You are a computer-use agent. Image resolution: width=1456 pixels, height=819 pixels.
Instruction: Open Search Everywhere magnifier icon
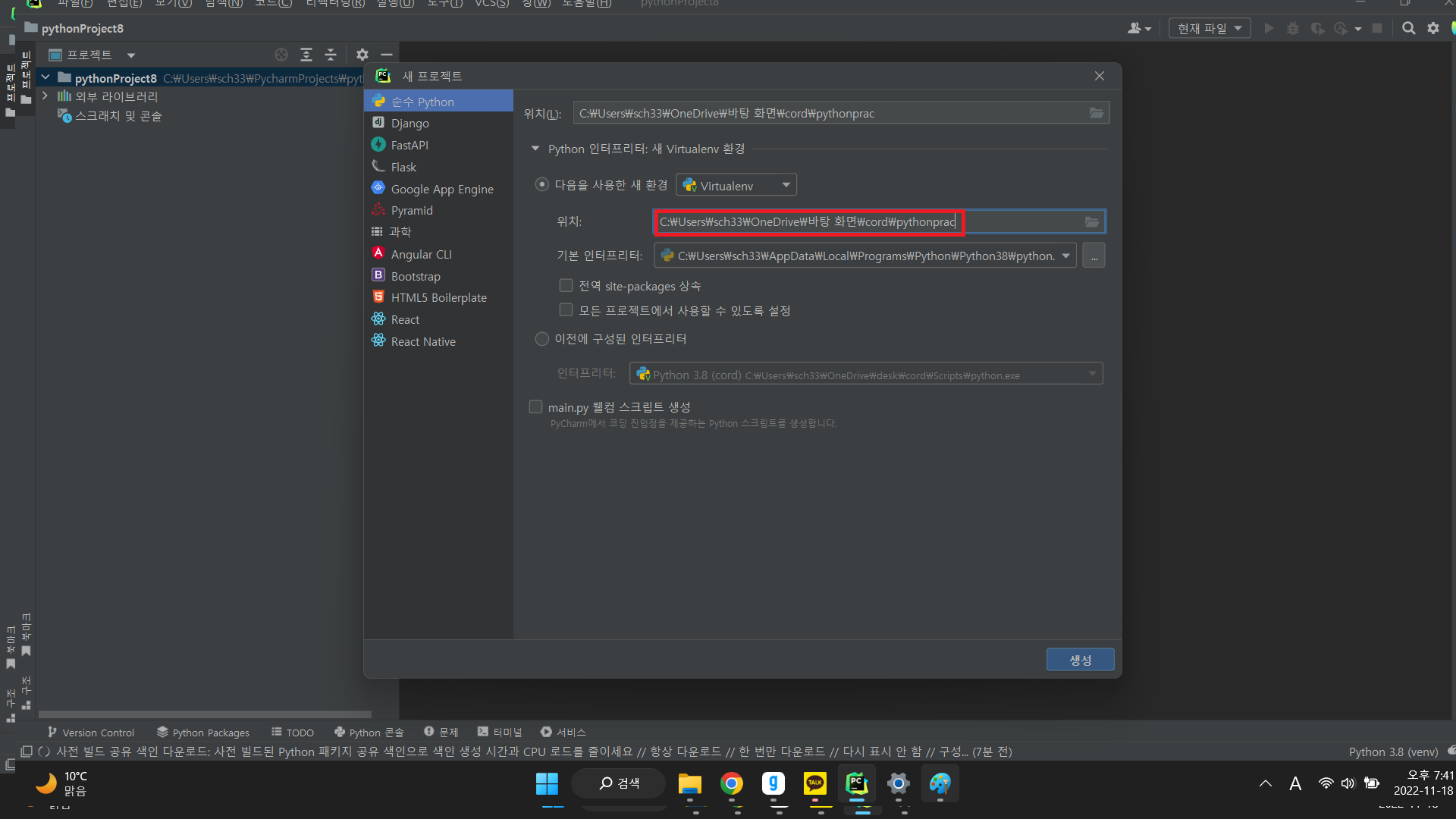1409,28
